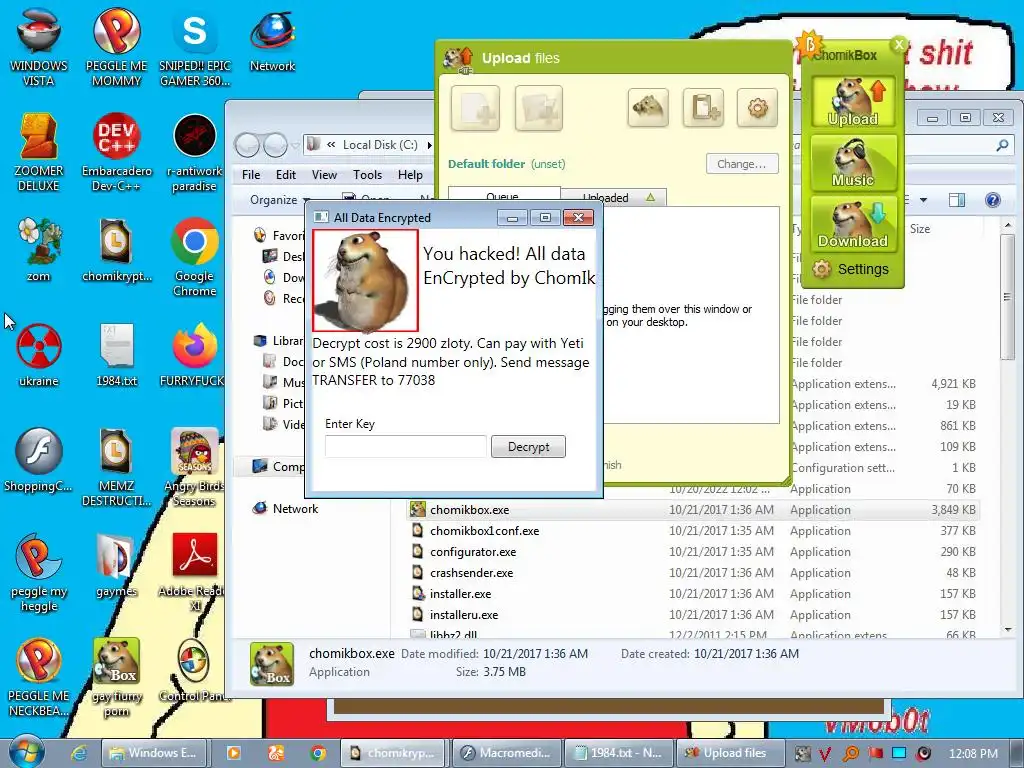Screen dimensions: 1024x768
Task: Open Explorer Tools menu
Action: pyautogui.click(x=367, y=174)
